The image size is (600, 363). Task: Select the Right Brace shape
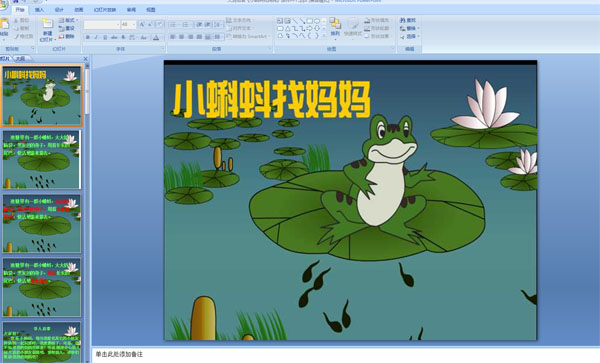coord(317,36)
